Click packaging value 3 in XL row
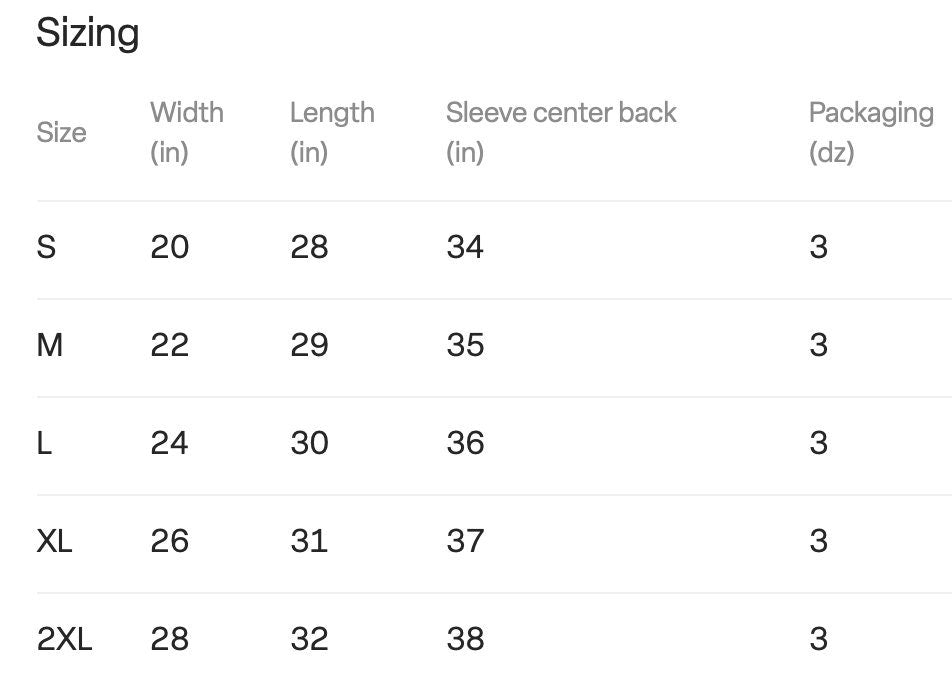This screenshot has height=688, width=952. [x=818, y=540]
